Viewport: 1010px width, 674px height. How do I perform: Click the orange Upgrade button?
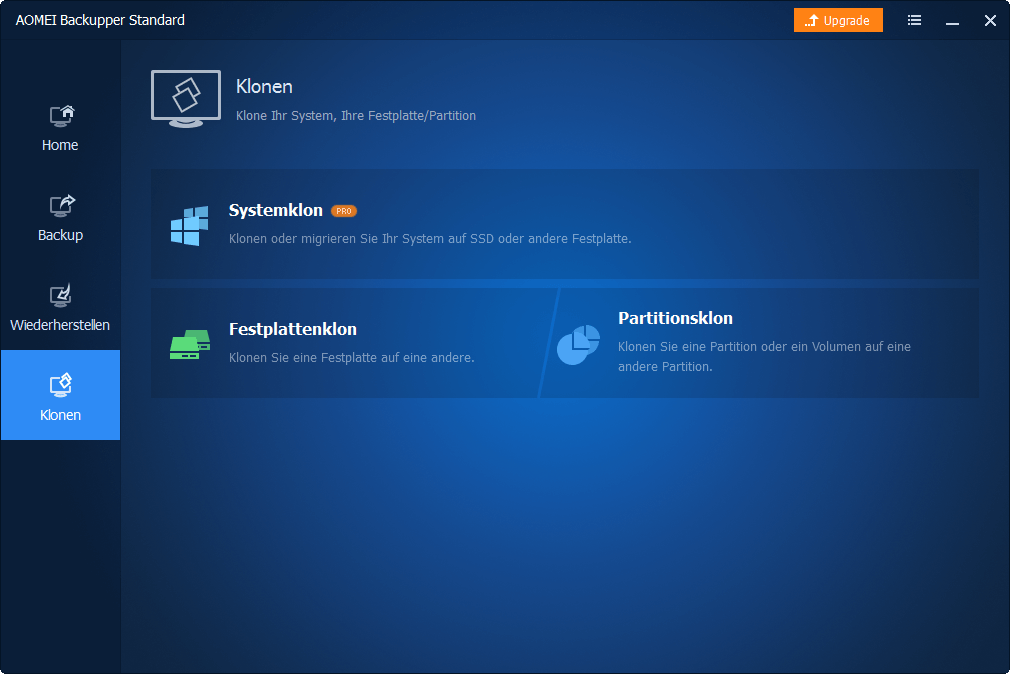[838, 21]
